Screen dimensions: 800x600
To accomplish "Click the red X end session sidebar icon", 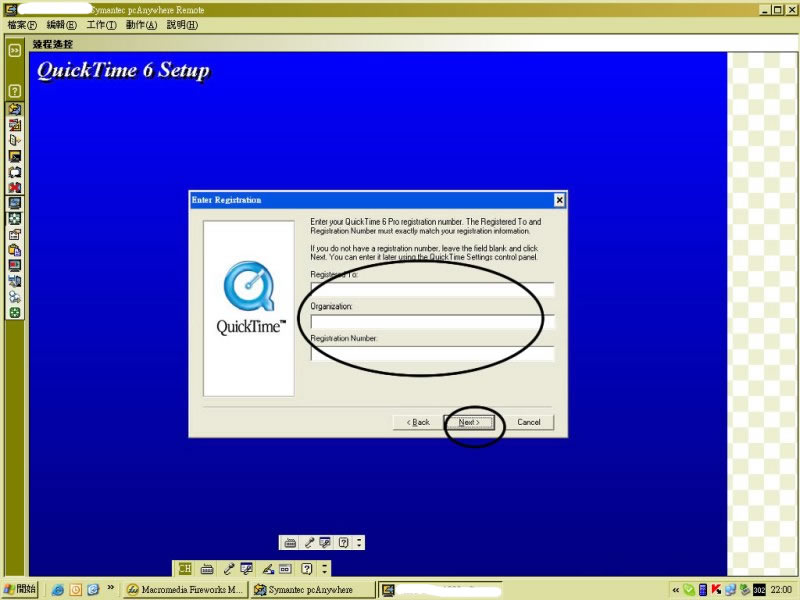I will click(15, 187).
